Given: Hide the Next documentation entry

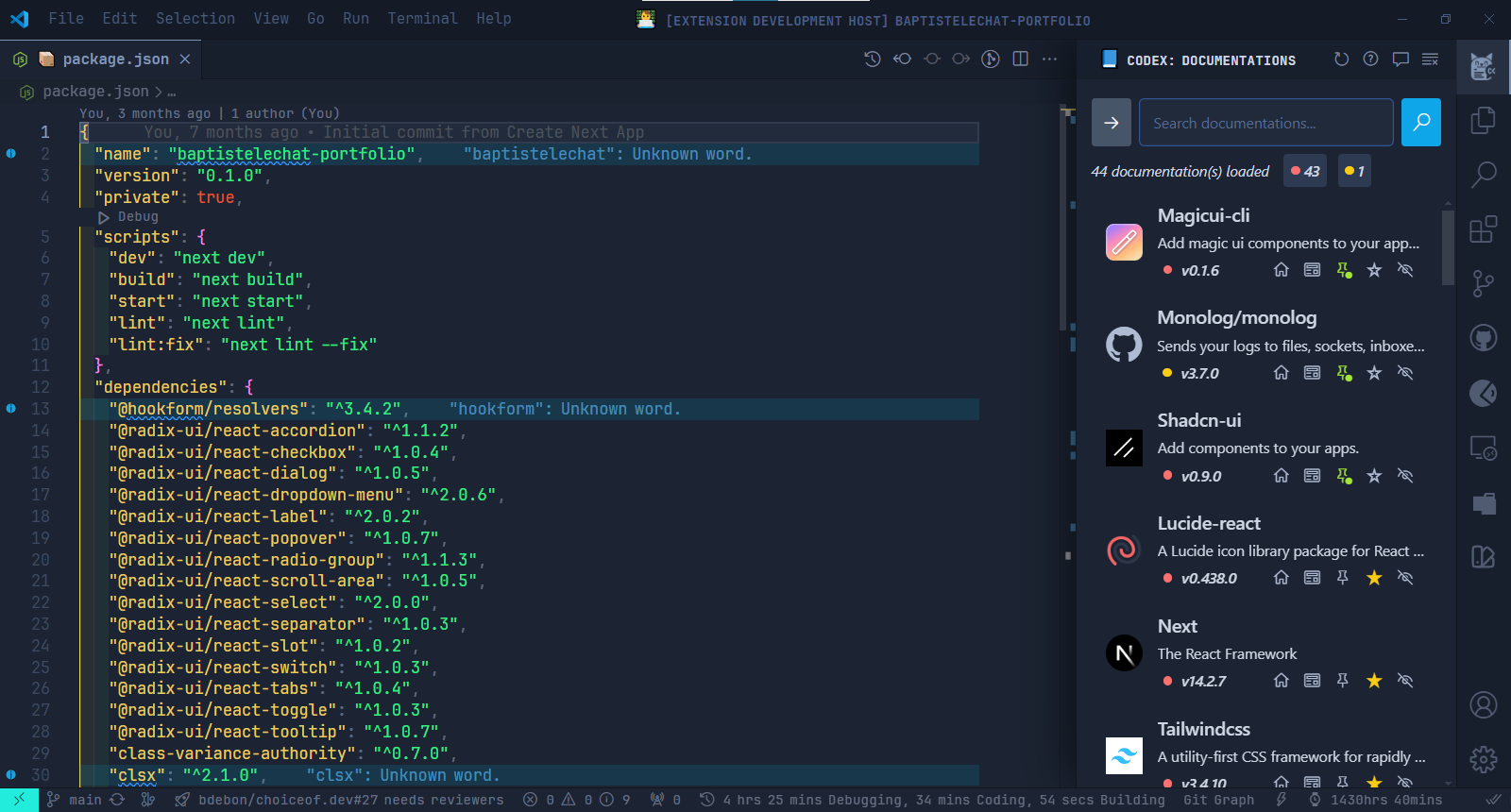Looking at the screenshot, I should [1405, 681].
